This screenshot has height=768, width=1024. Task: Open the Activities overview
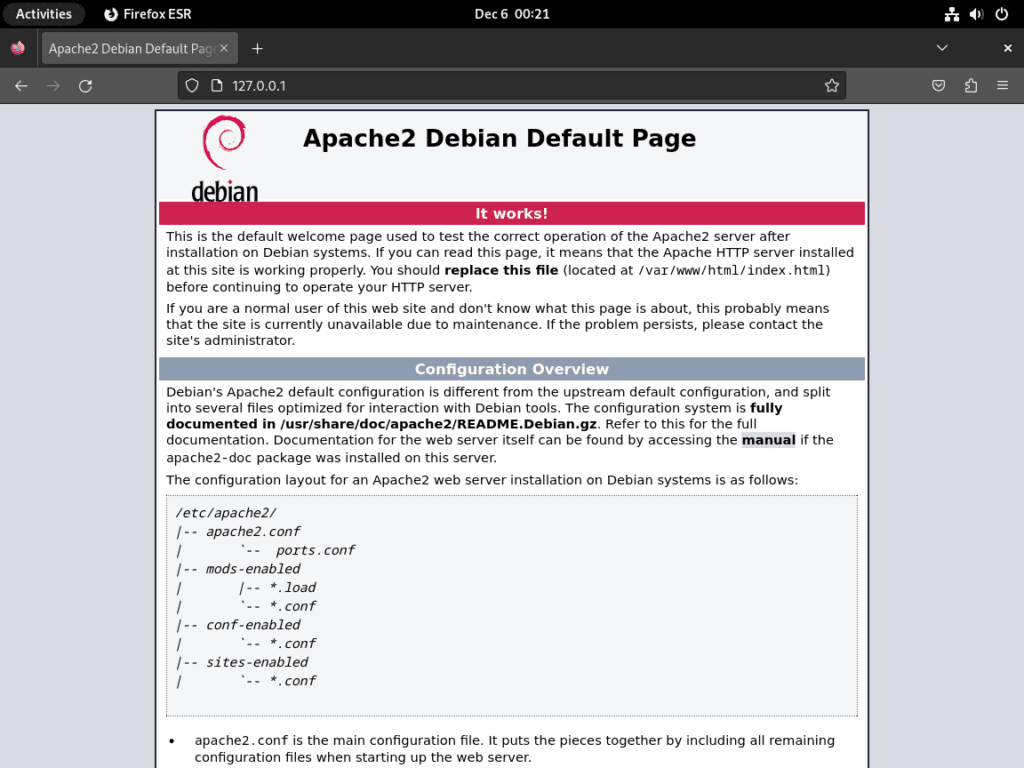[x=44, y=13]
